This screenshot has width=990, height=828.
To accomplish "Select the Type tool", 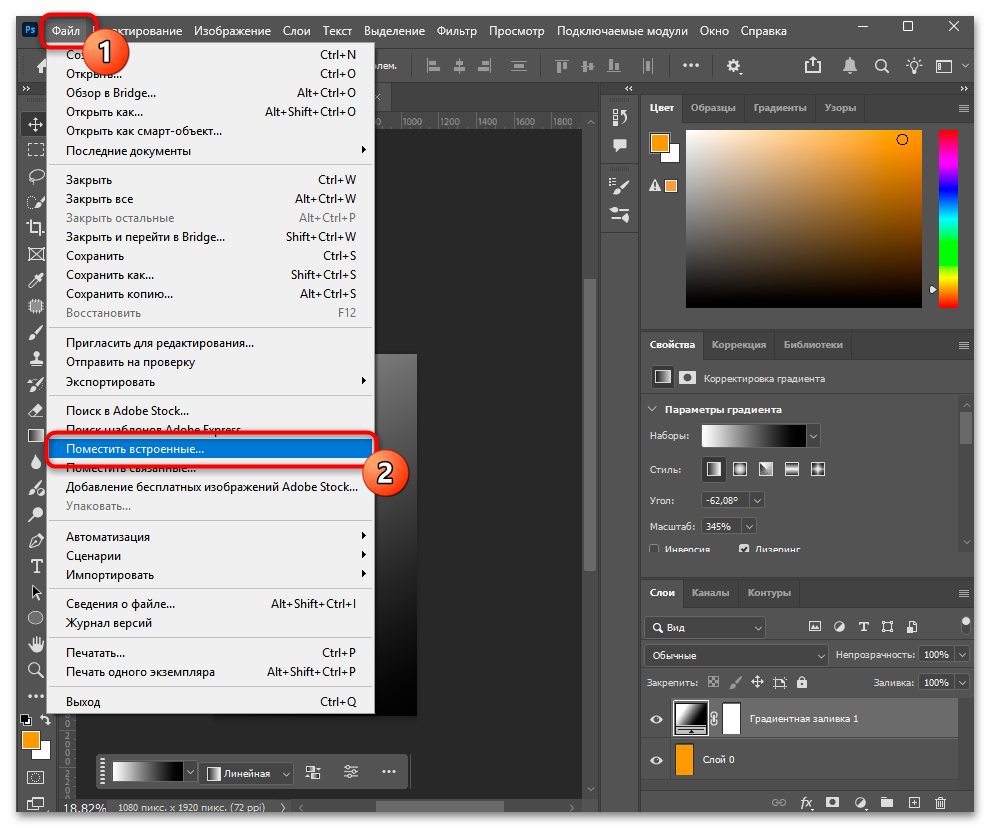I will pos(36,566).
